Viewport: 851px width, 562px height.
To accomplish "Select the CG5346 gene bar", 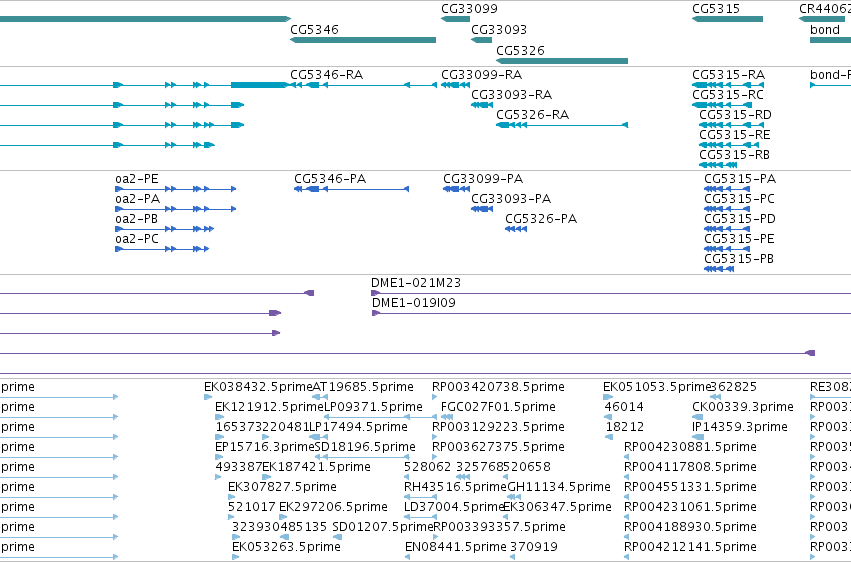I will tap(363, 40).
